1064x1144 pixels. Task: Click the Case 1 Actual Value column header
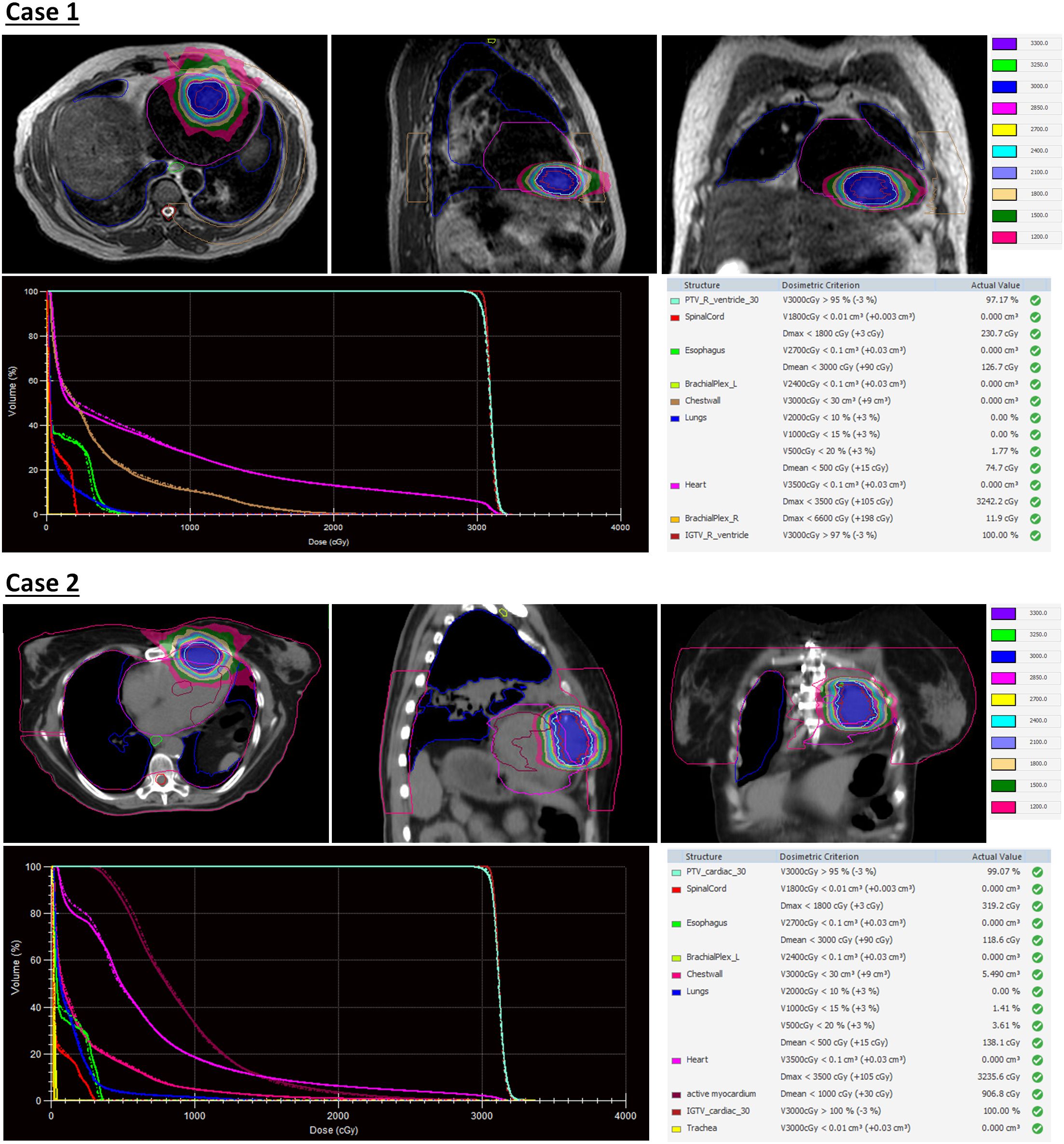click(x=995, y=286)
